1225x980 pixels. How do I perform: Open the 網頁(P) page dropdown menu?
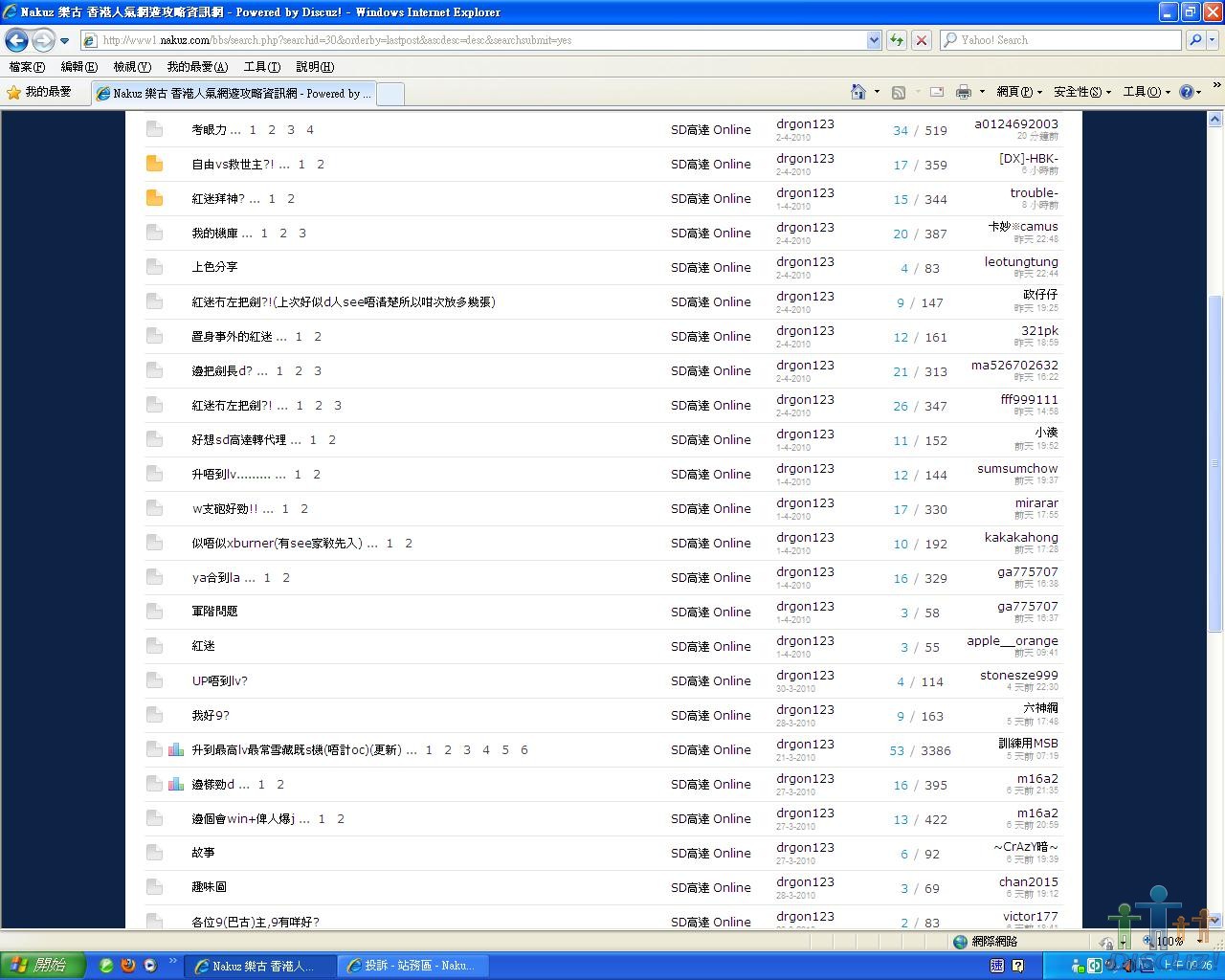(x=1019, y=92)
